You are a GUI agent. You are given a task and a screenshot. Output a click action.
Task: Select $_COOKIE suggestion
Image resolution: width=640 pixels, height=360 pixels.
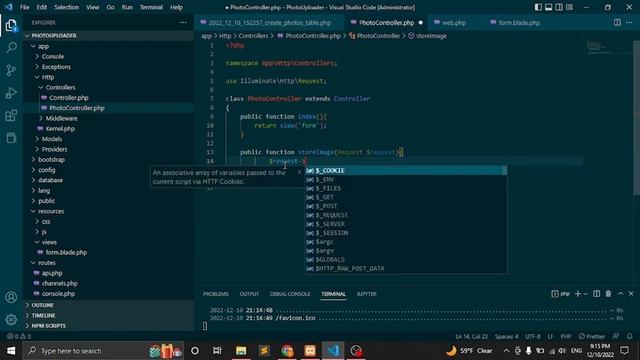point(406,170)
